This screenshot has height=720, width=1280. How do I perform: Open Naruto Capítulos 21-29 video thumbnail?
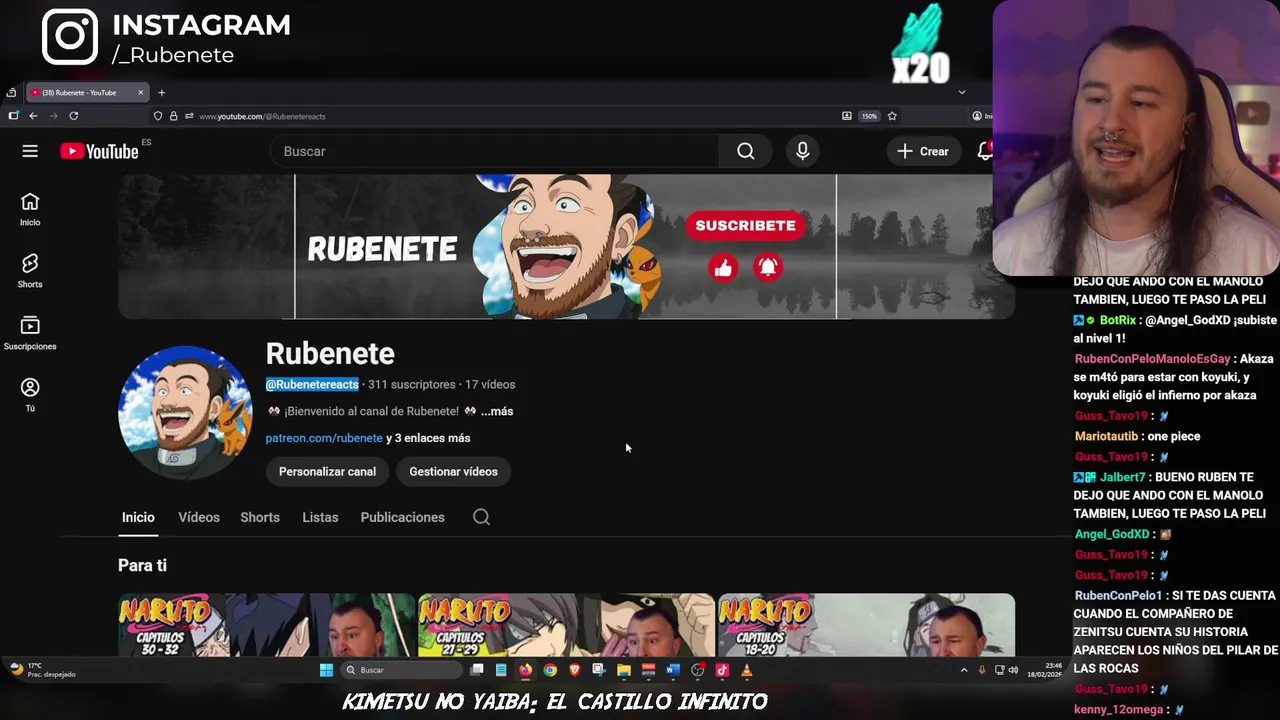tap(566, 625)
